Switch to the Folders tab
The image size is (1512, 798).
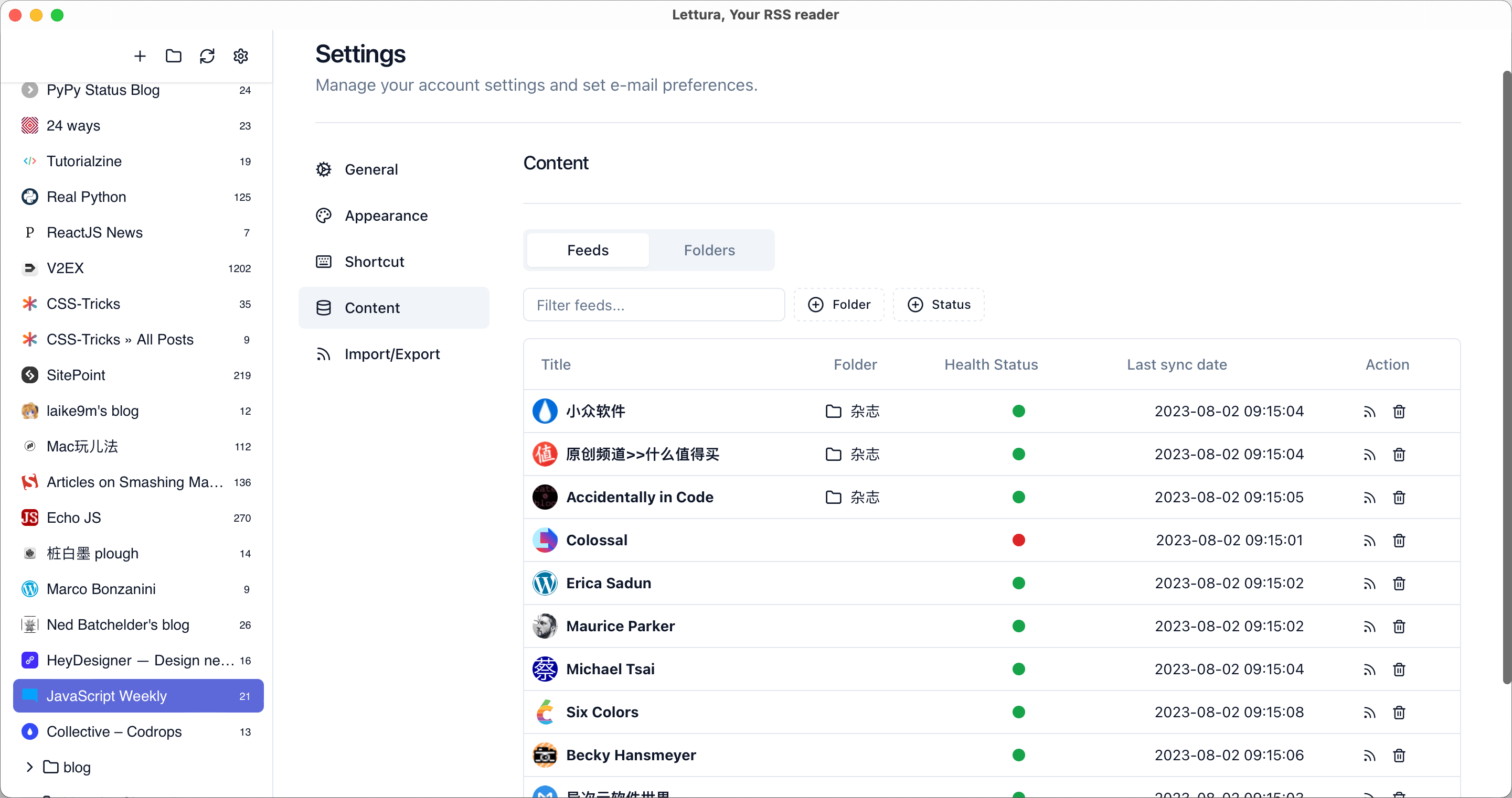tap(709, 251)
